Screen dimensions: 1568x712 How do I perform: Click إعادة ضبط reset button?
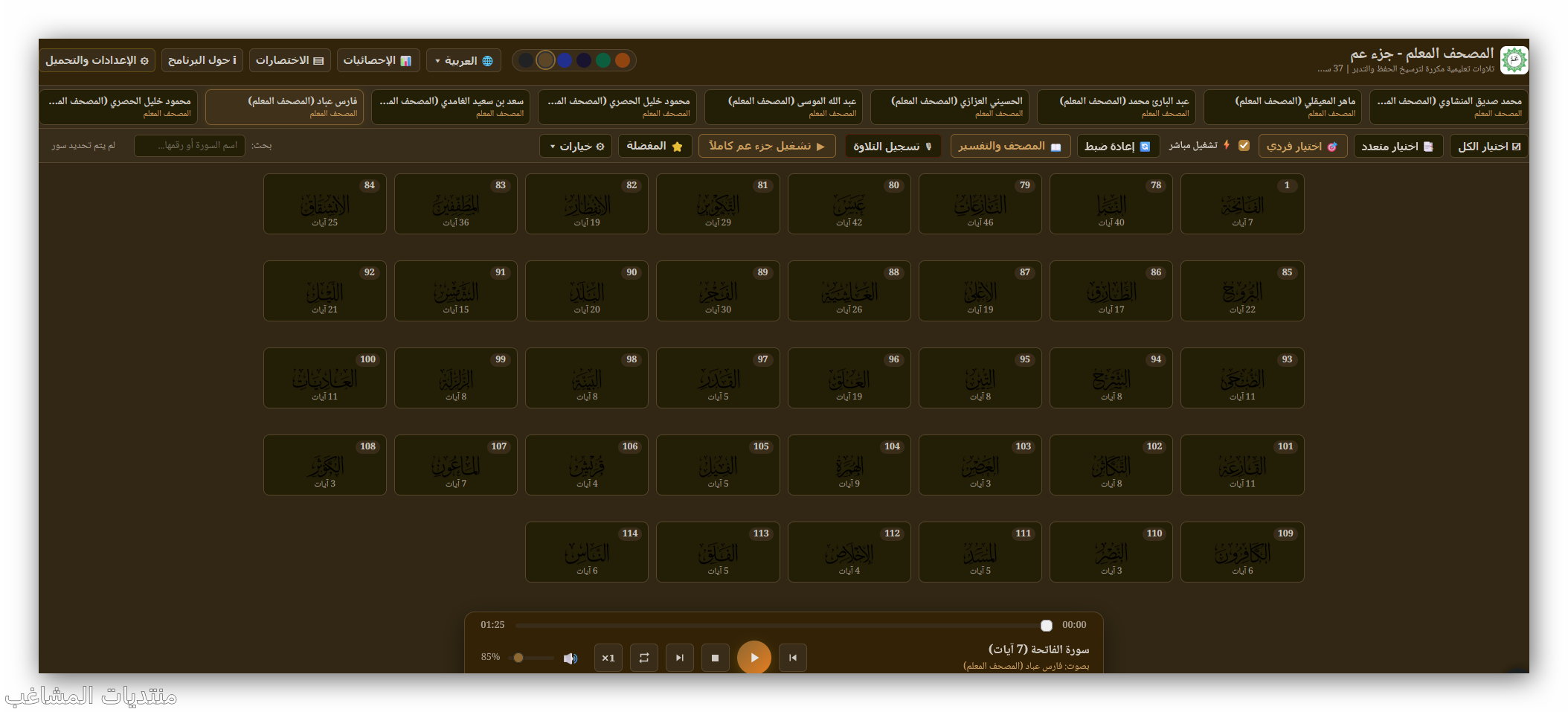[x=1117, y=146]
